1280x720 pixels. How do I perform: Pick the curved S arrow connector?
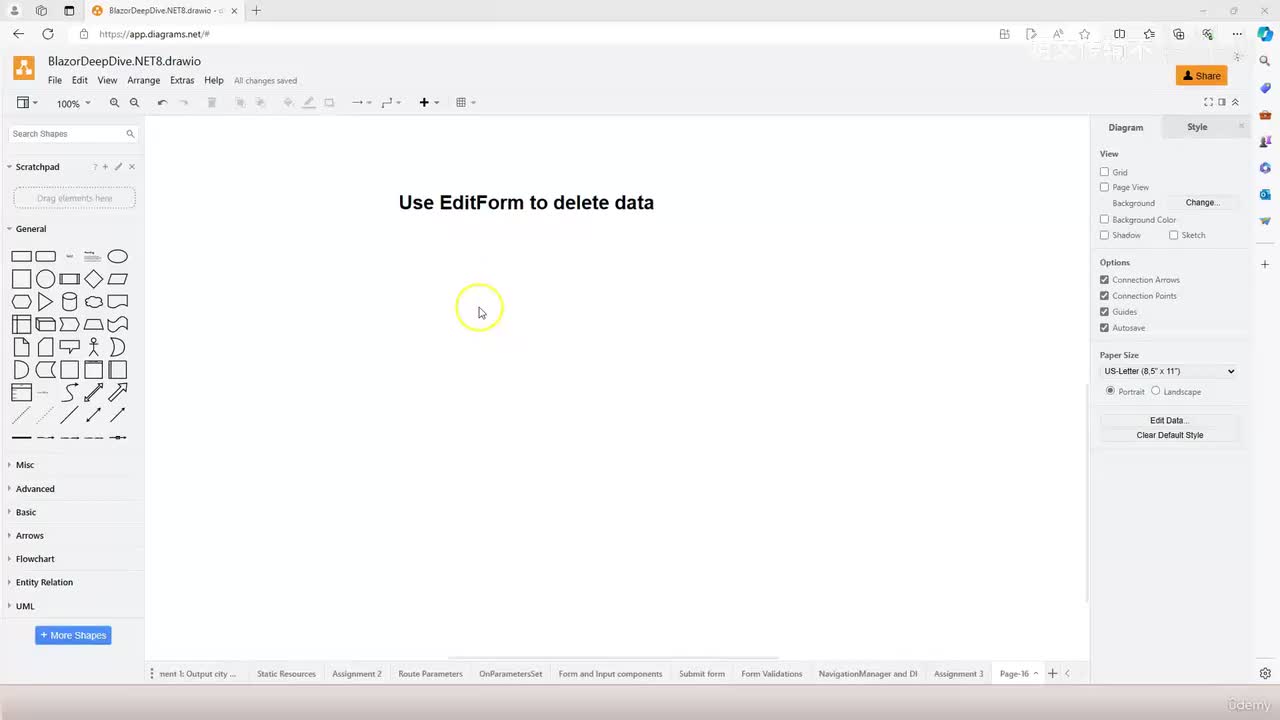coord(70,392)
